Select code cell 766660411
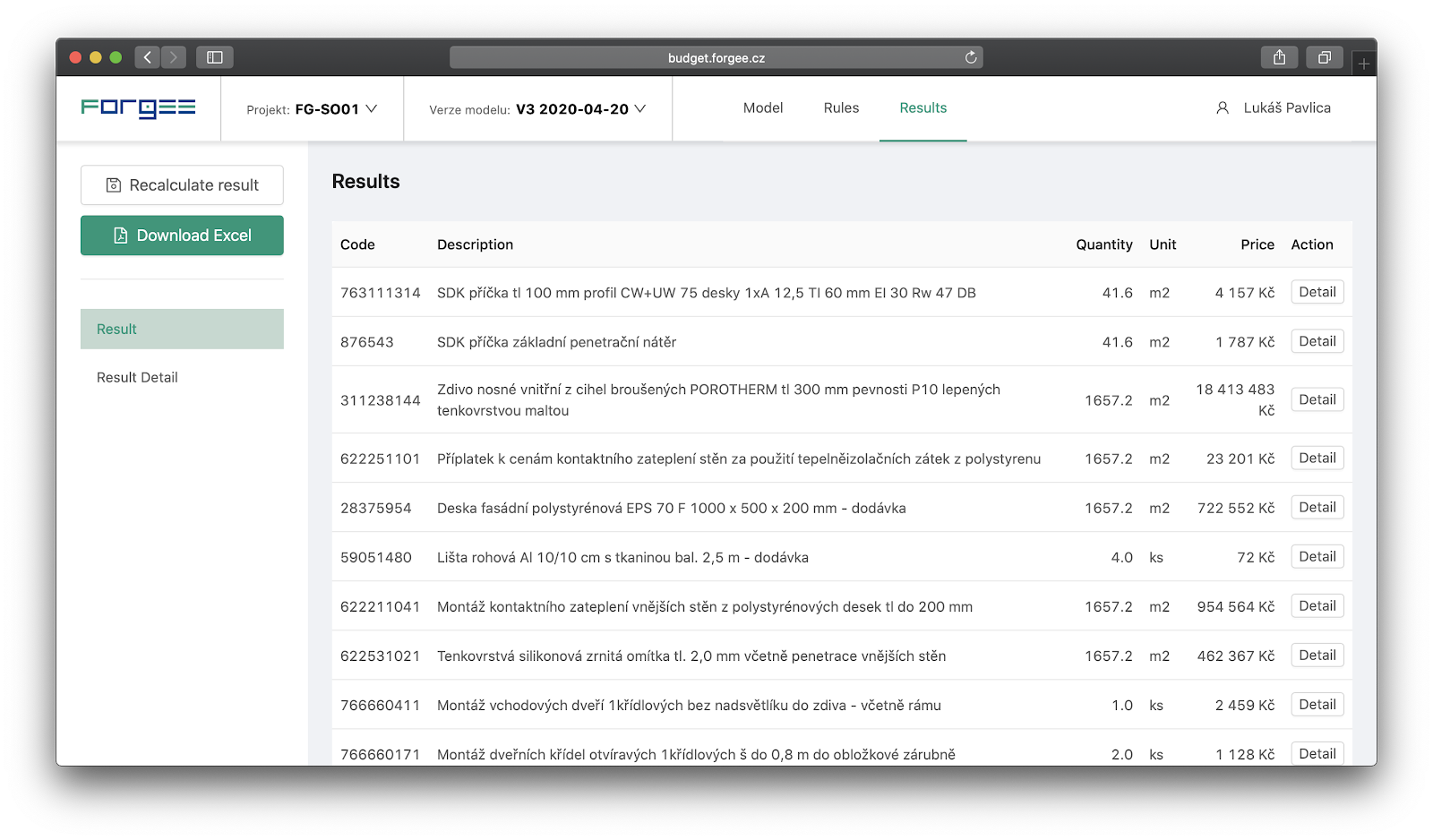 click(x=381, y=705)
